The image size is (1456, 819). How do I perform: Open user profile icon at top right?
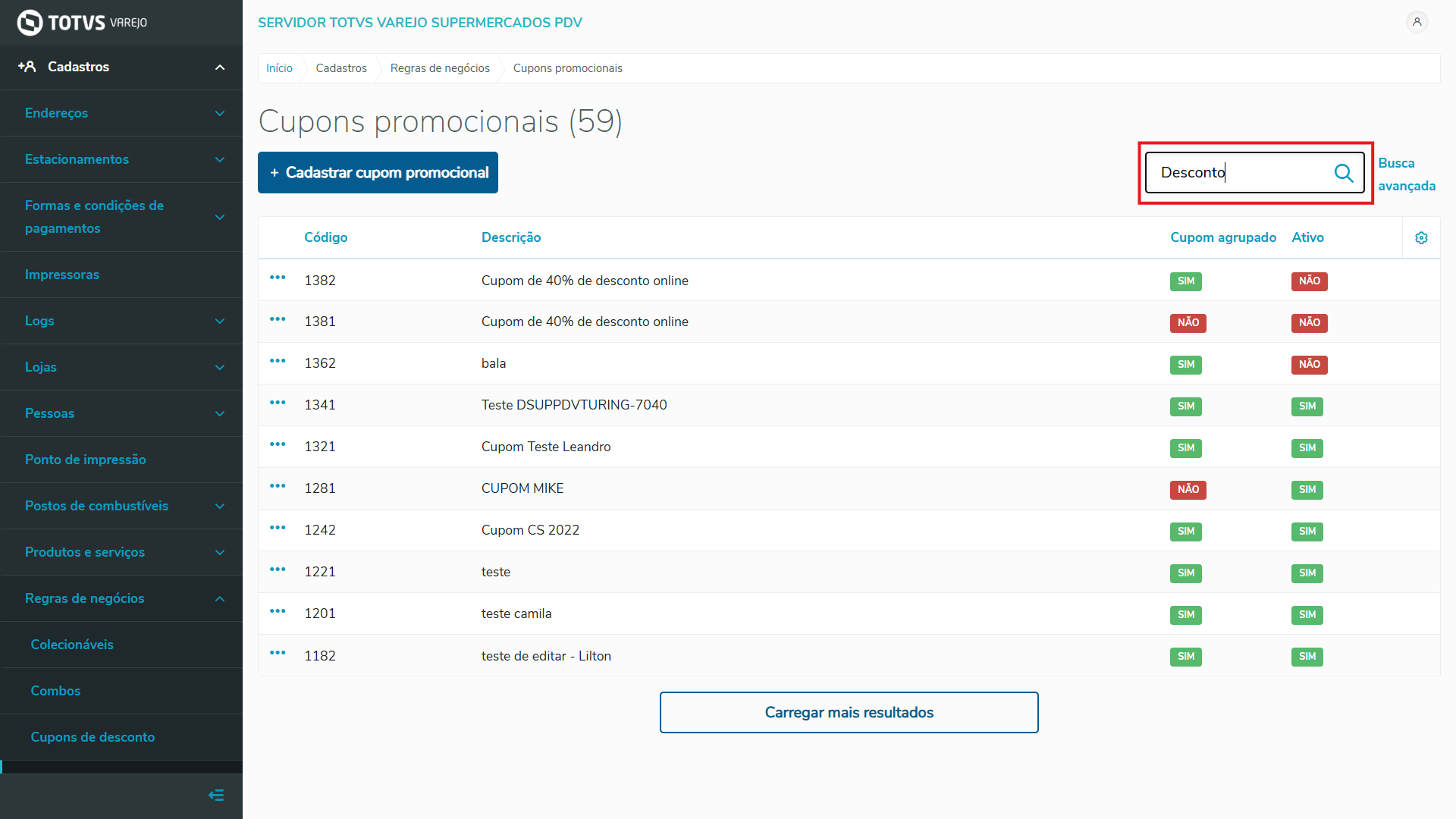click(1417, 22)
